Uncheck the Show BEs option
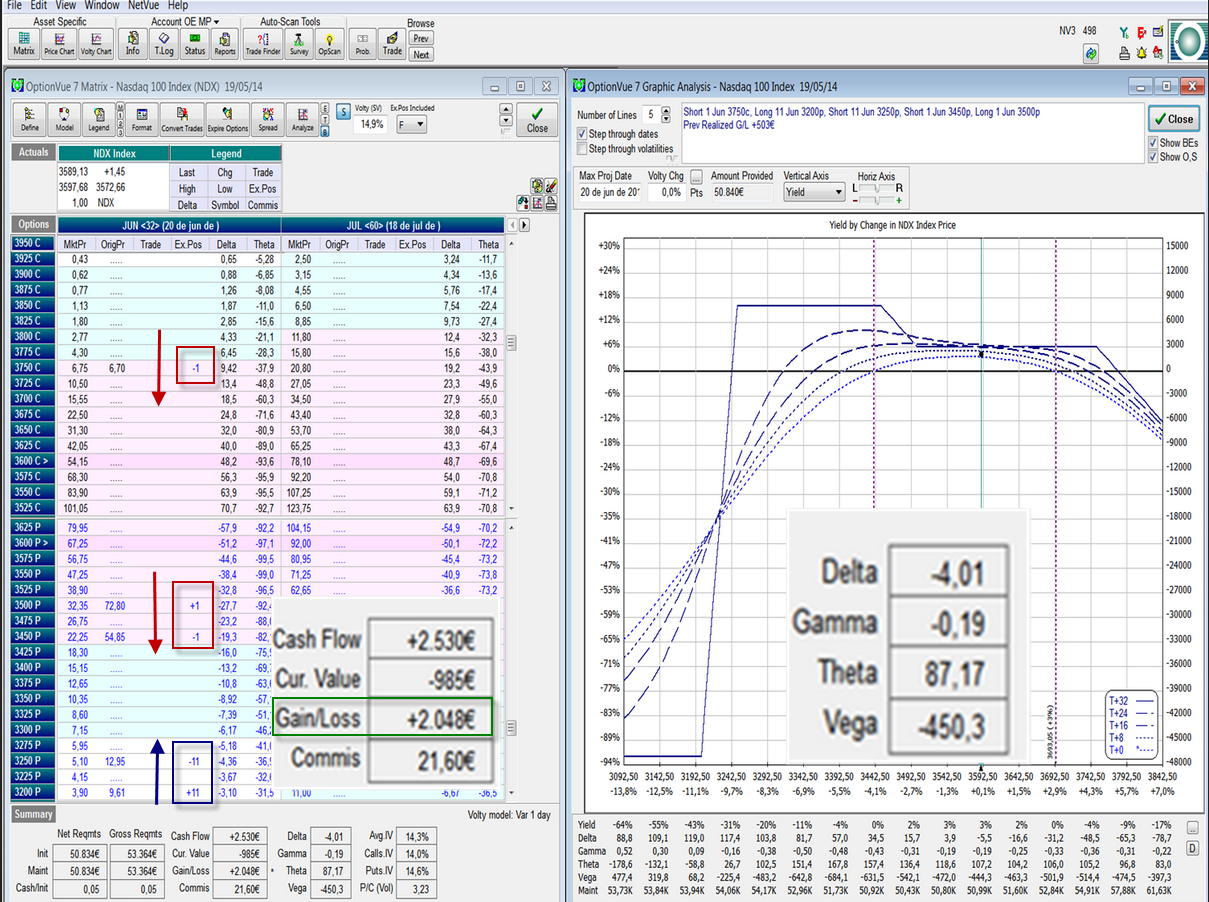Viewport: 1209px width, 902px height. pos(1153,143)
